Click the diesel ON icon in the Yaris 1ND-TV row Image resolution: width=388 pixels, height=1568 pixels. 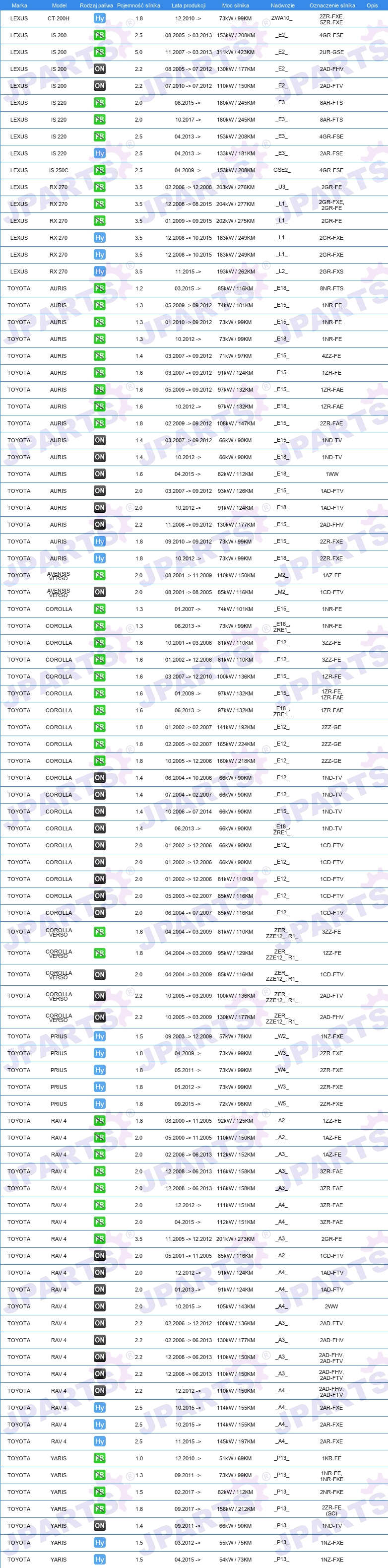pyautogui.click(x=100, y=1526)
